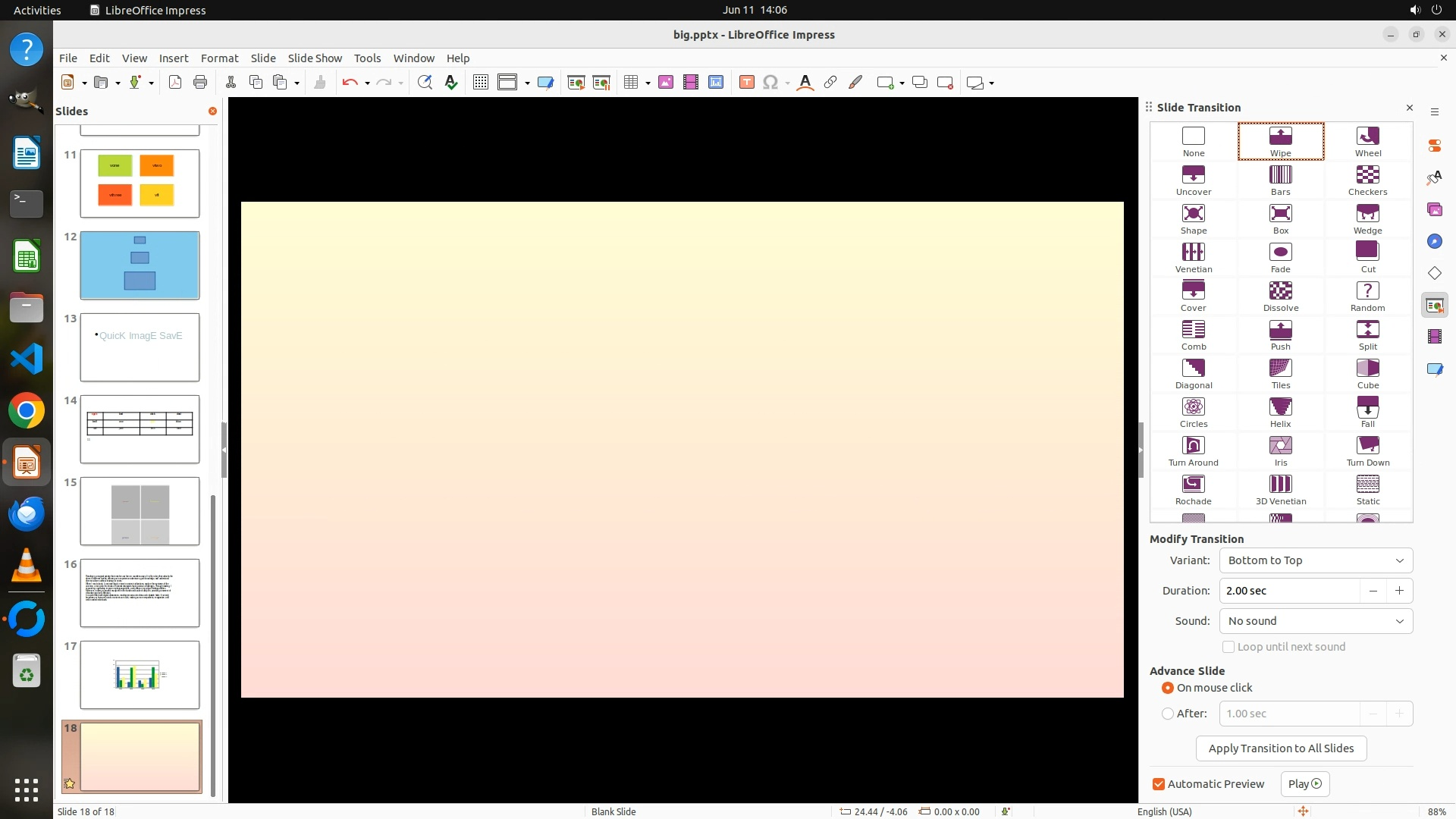The image size is (1456, 819).
Task: Open the Format menu
Action: coord(219,58)
